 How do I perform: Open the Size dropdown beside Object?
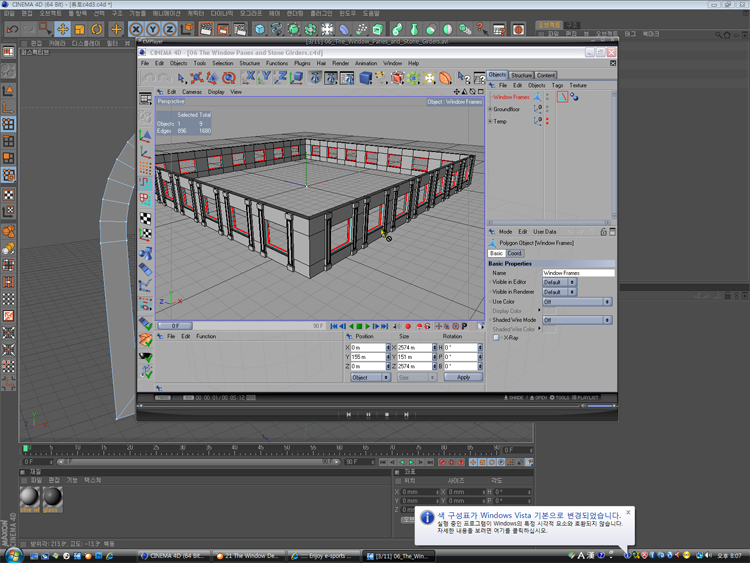click(x=416, y=377)
